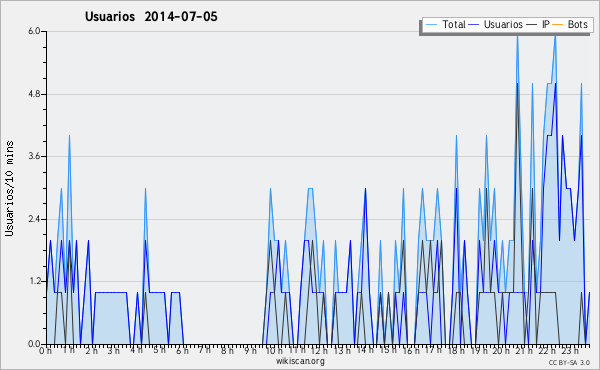Click the '14 h' x-axis tick label
The height and width of the screenshot is (370, 600).
(x=364, y=350)
